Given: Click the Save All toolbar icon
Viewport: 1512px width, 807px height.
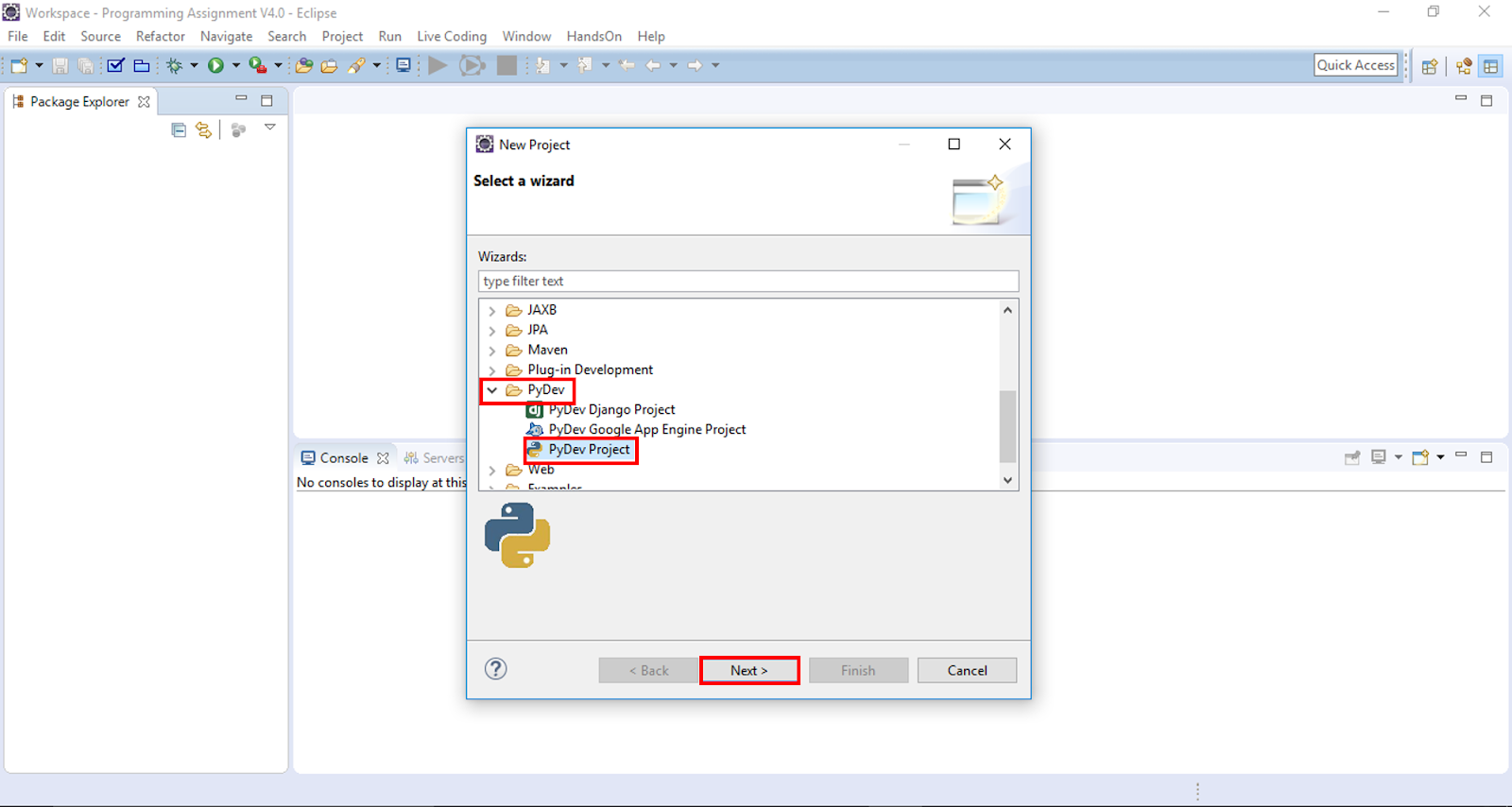Looking at the screenshot, I should click(x=86, y=65).
